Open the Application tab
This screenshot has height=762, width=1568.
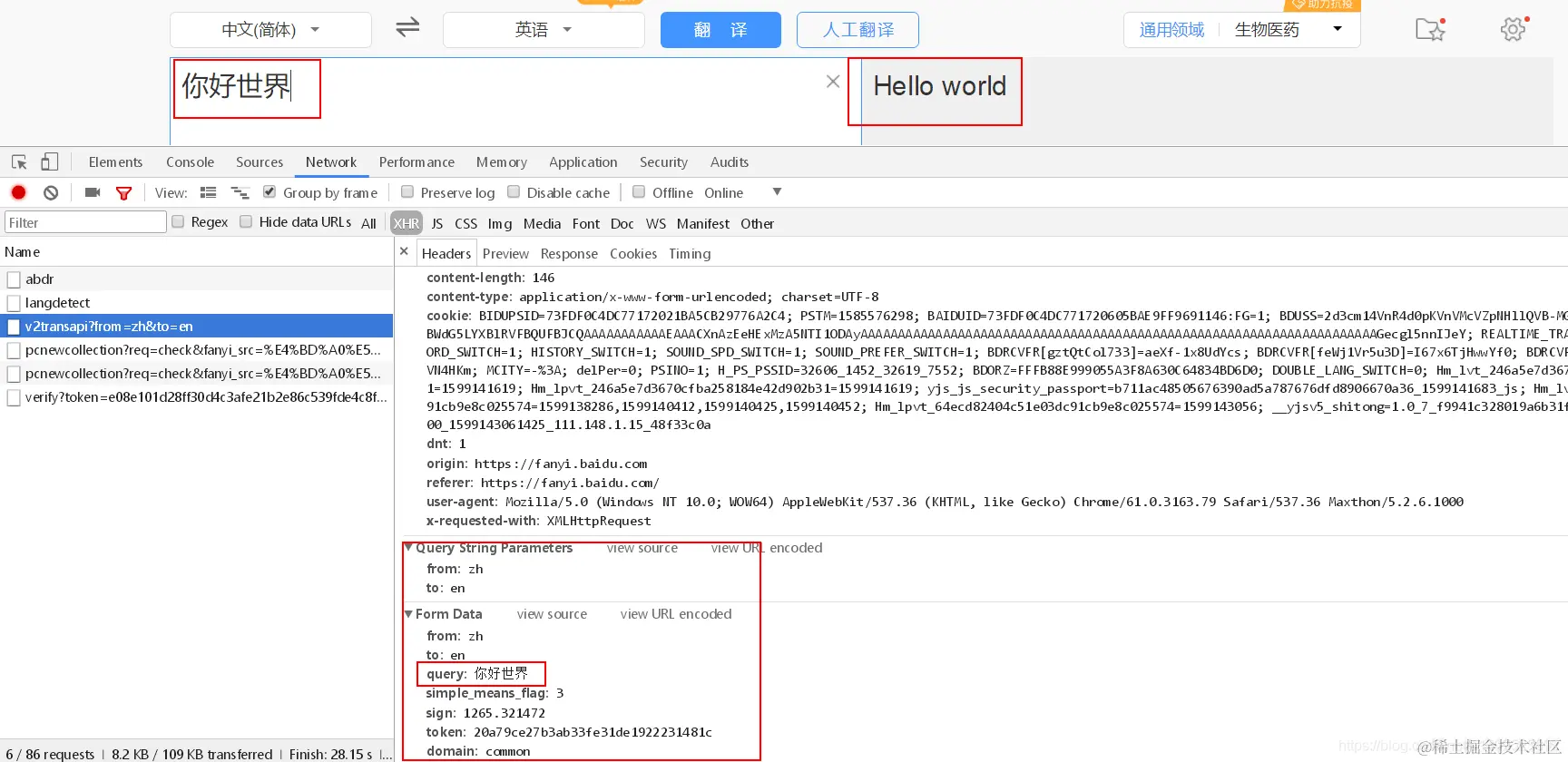click(x=583, y=162)
